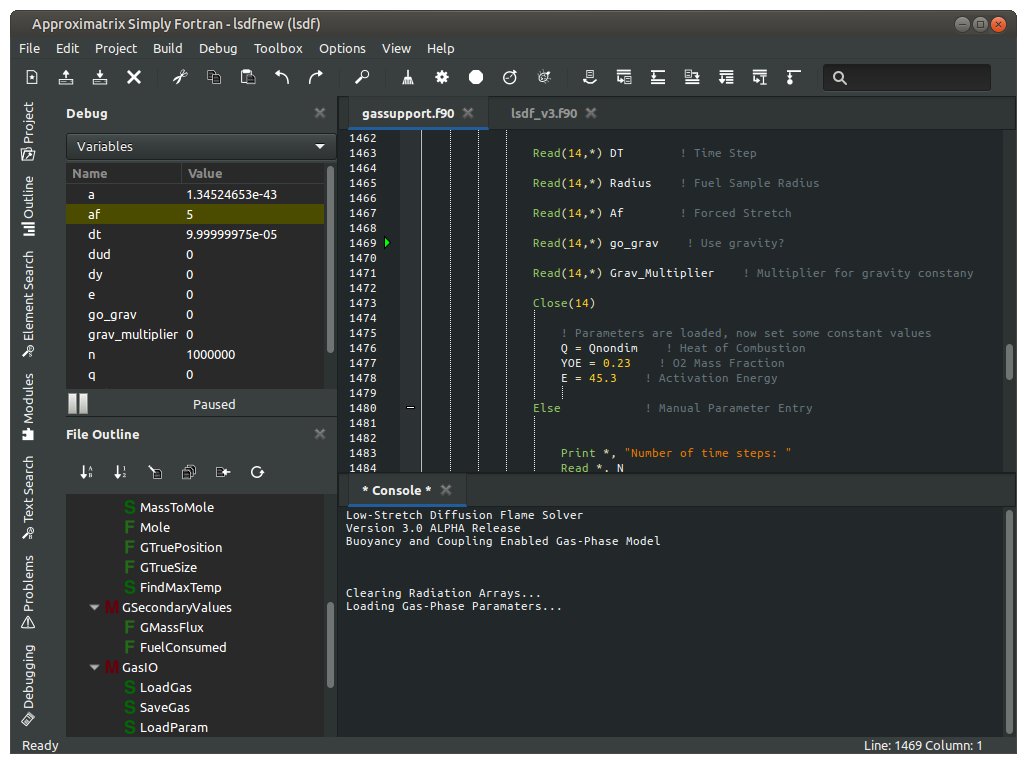Select the gassupport.f90 editor tab
The image size is (1027, 764).
click(408, 113)
